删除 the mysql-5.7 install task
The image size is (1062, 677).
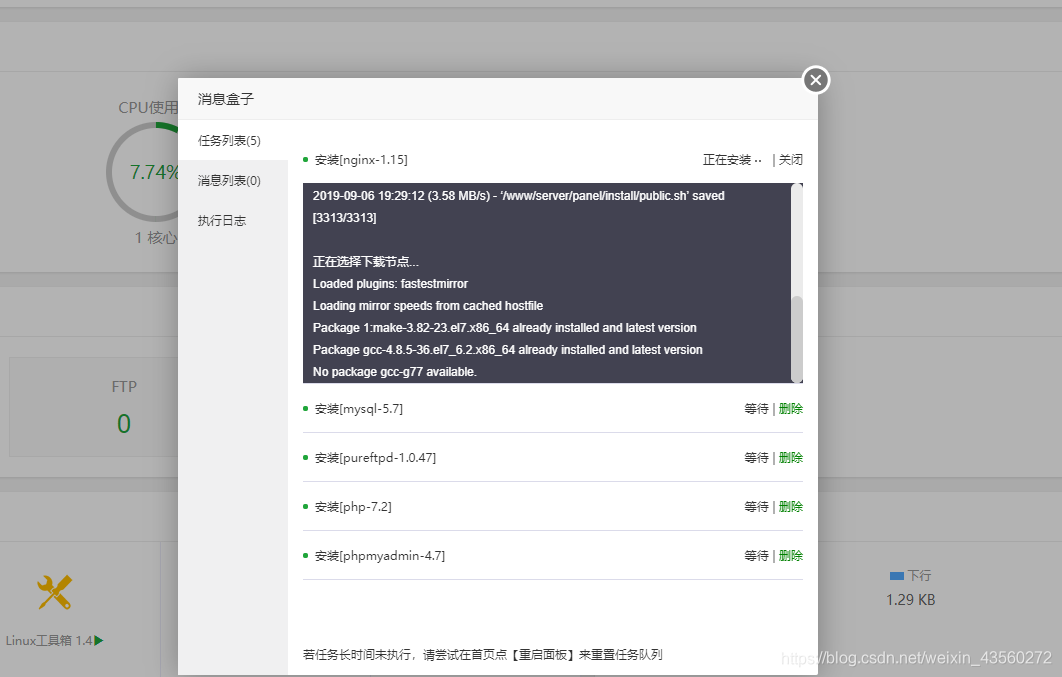click(x=790, y=408)
